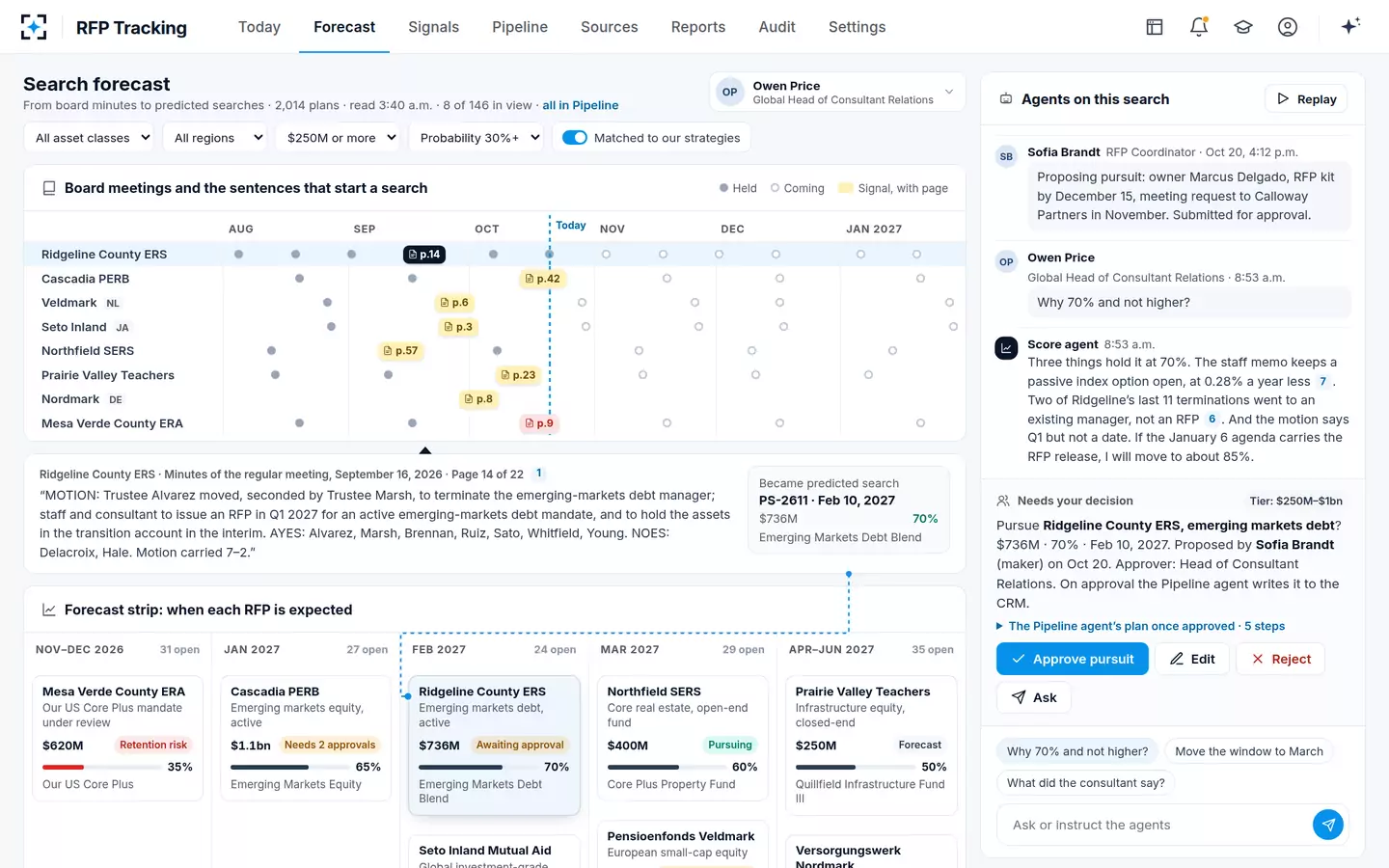Viewport: 1389px width, 868px height.
Task: Open the user account icon
Action: click(x=1288, y=27)
